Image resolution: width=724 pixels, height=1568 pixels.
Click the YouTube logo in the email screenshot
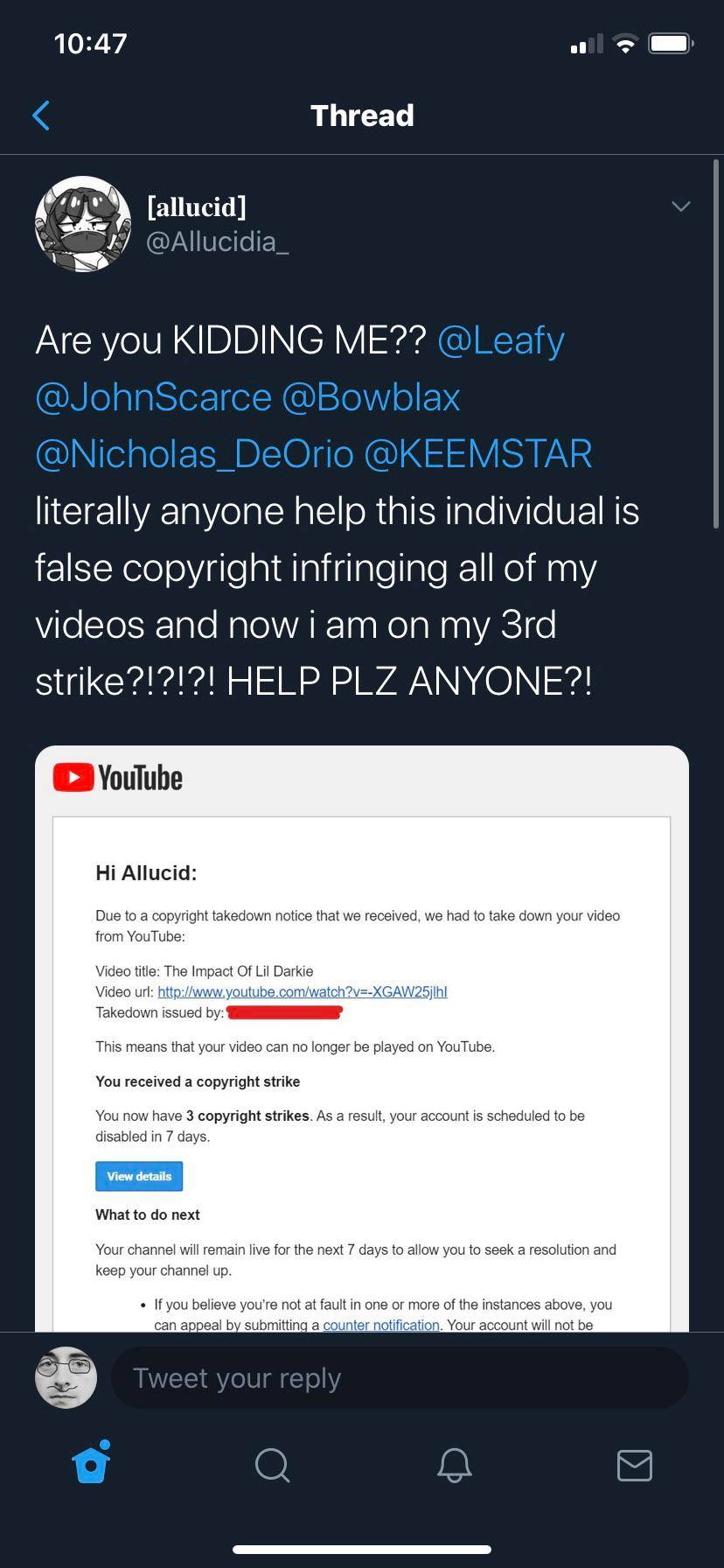pos(116,776)
